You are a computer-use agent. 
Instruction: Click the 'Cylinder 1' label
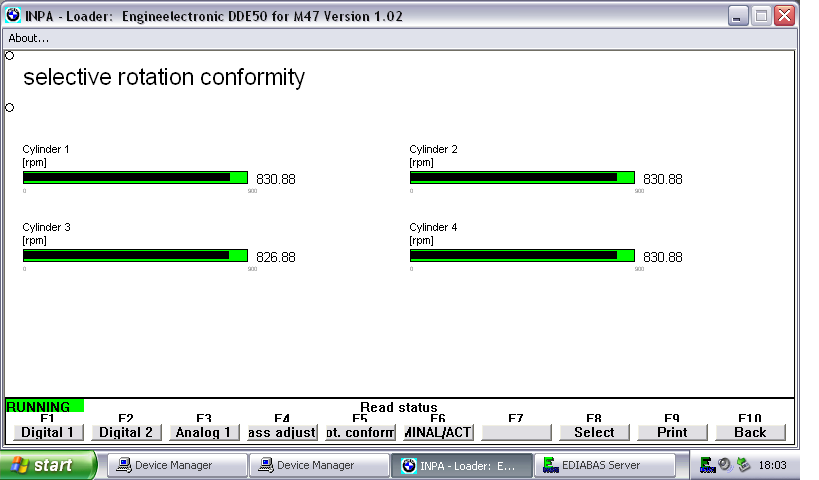[x=45, y=149]
